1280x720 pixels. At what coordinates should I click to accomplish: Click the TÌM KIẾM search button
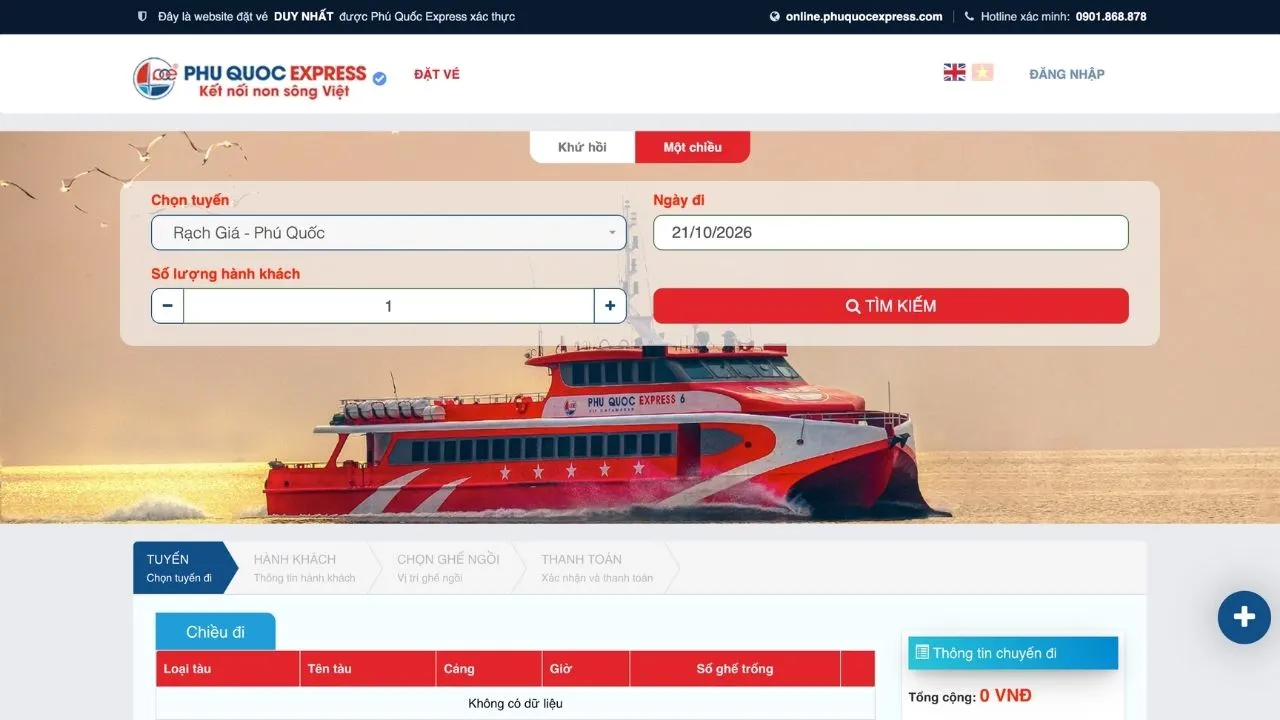click(x=891, y=306)
